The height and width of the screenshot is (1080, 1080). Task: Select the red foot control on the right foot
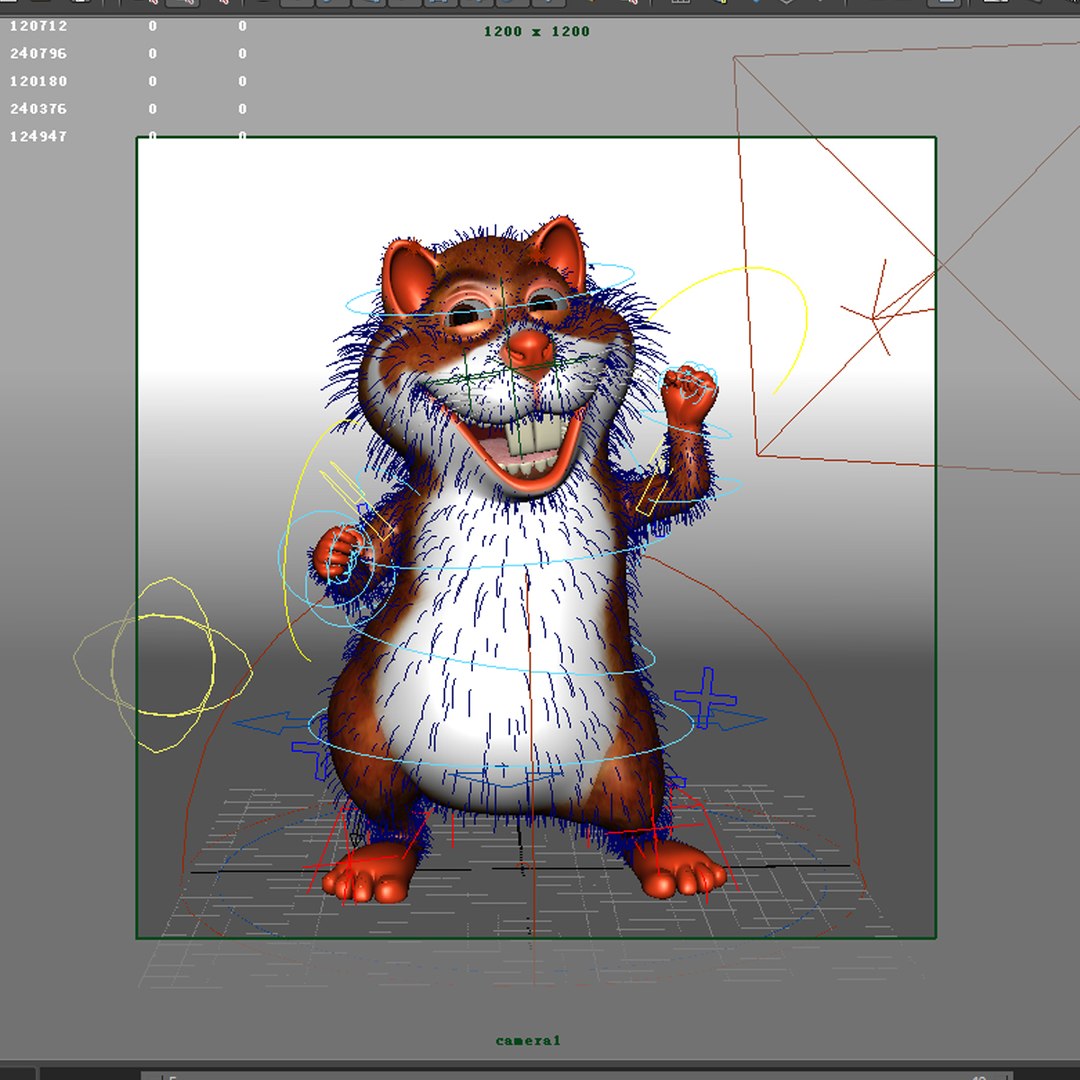coord(654,830)
